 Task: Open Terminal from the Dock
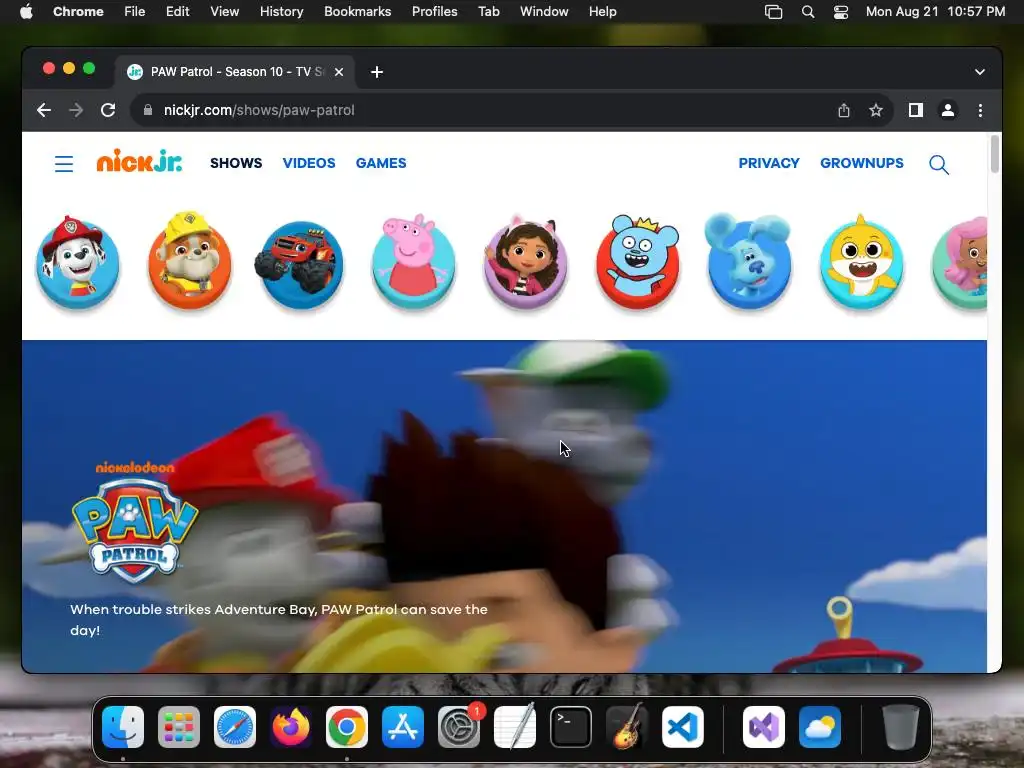click(571, 727)
